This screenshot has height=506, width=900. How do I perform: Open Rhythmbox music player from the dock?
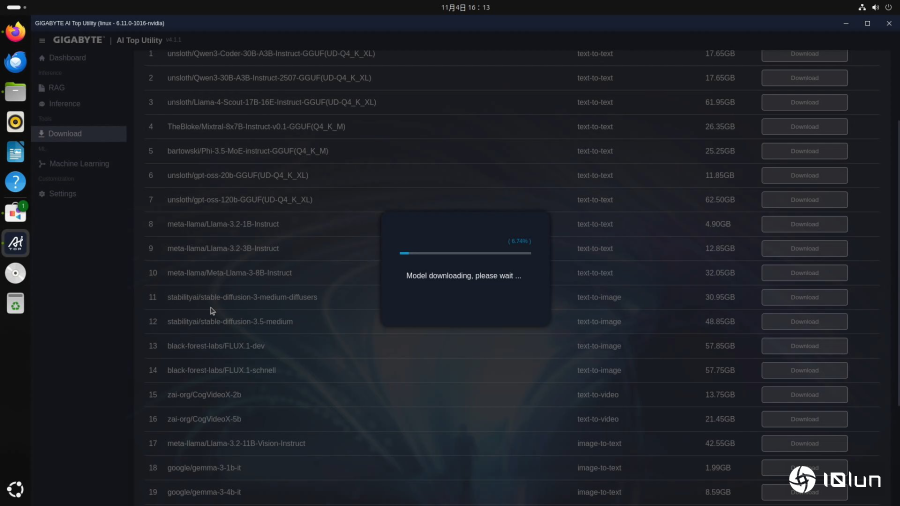[x=15, y=122]
